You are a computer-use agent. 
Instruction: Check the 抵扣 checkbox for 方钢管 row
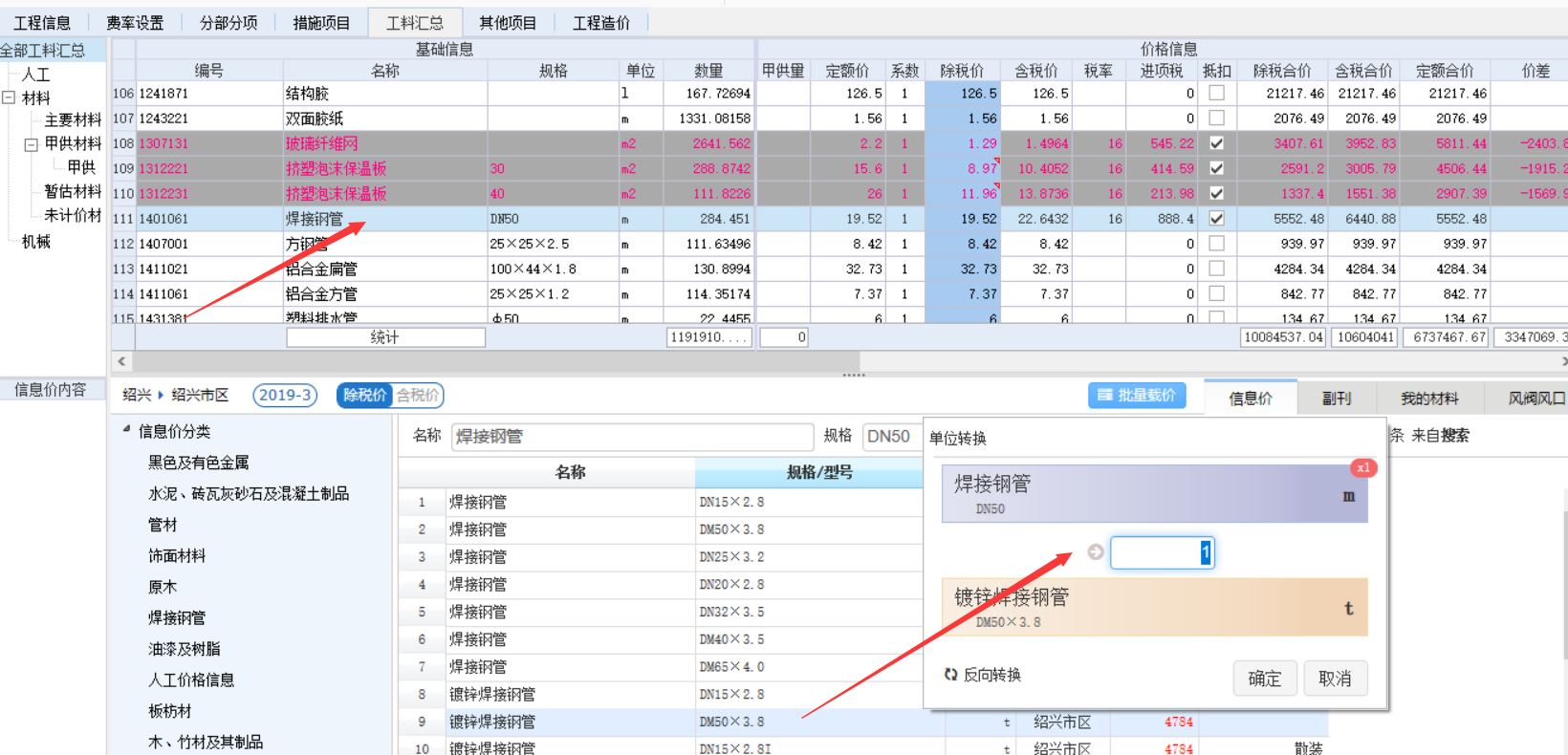[x=1216, y=244]
